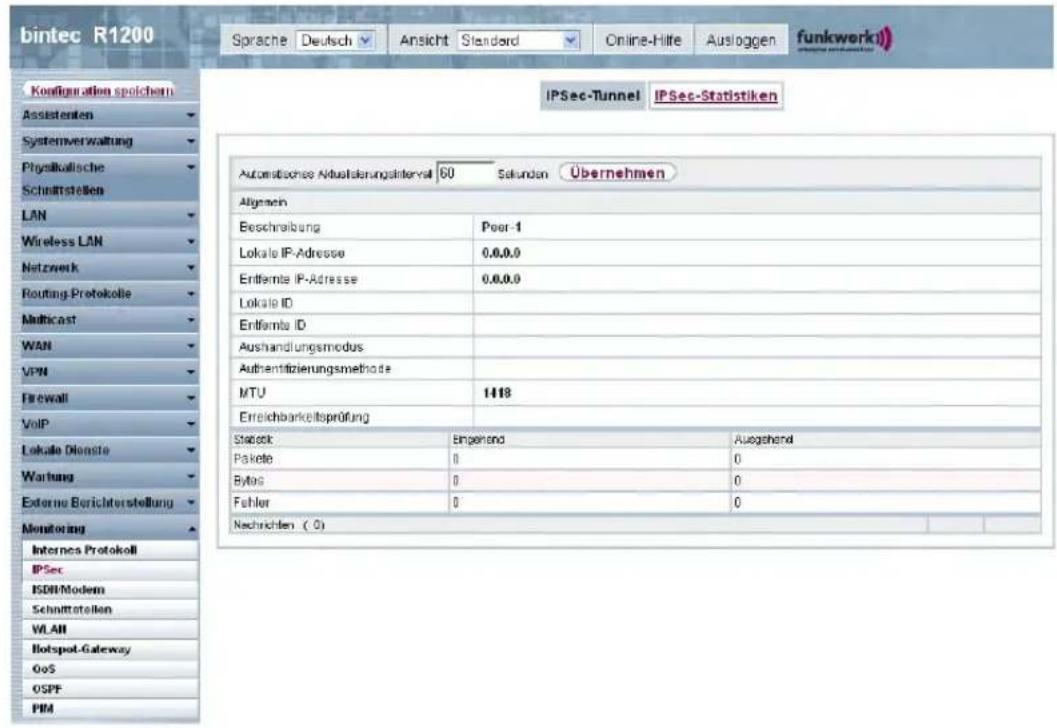Click the Eingehend column header
This screenshot has height=728, width=1057.
[x=479, y=439]
